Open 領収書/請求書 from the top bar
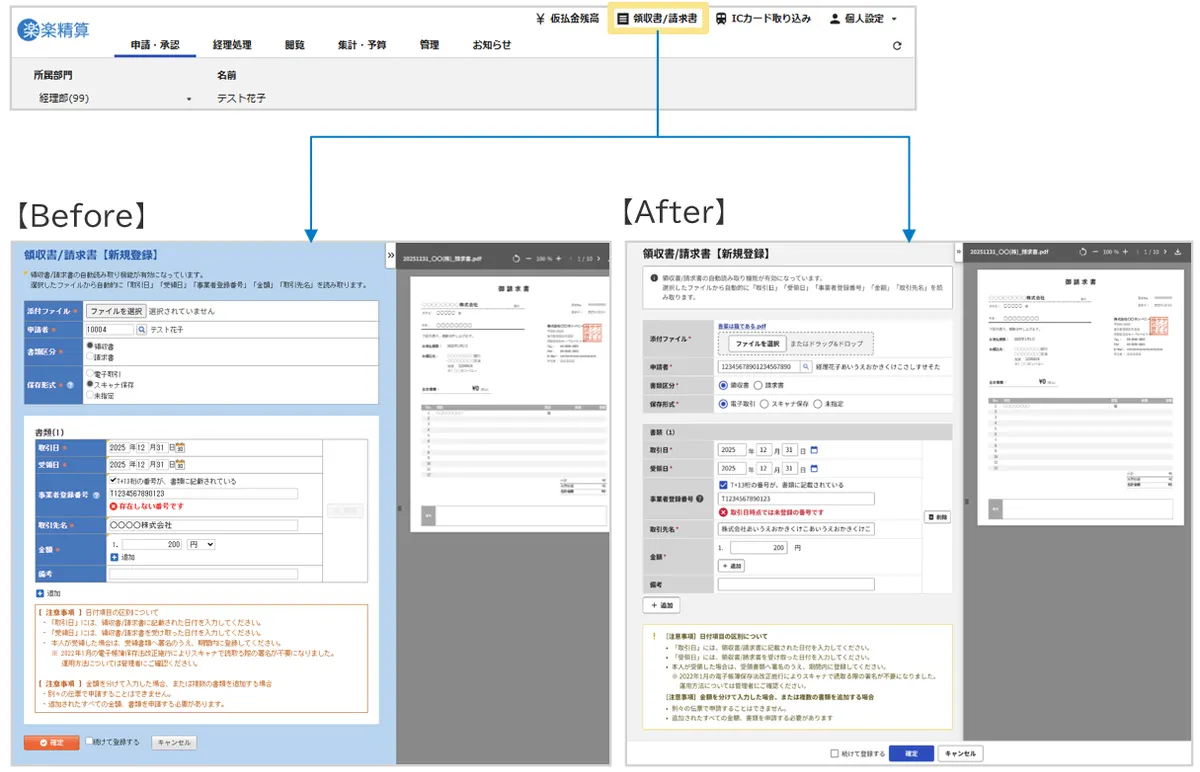The width and height of the screenshot is (1200, 772). (658, 19)
